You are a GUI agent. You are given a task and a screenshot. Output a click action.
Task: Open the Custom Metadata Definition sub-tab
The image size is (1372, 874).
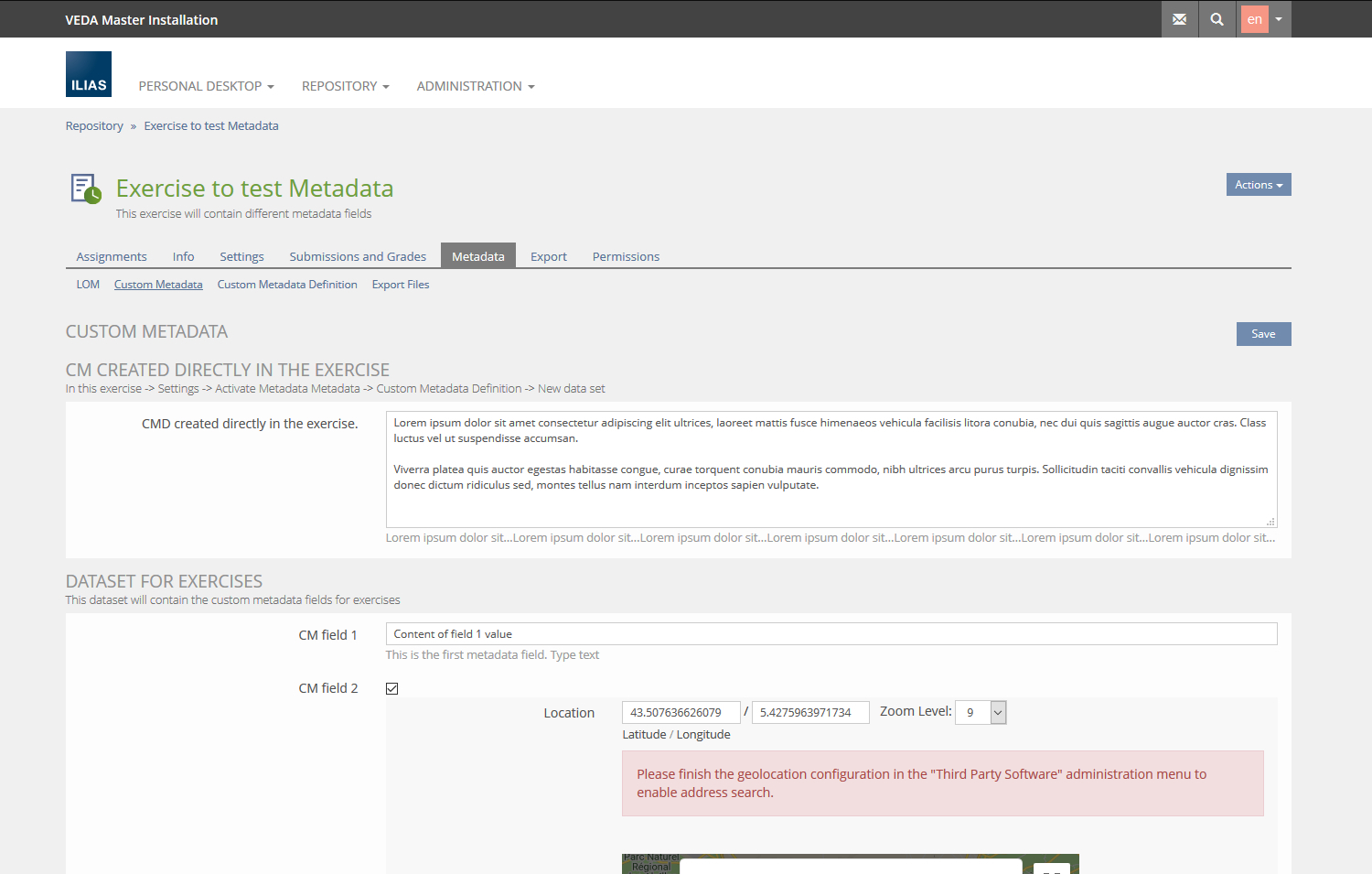287,285
